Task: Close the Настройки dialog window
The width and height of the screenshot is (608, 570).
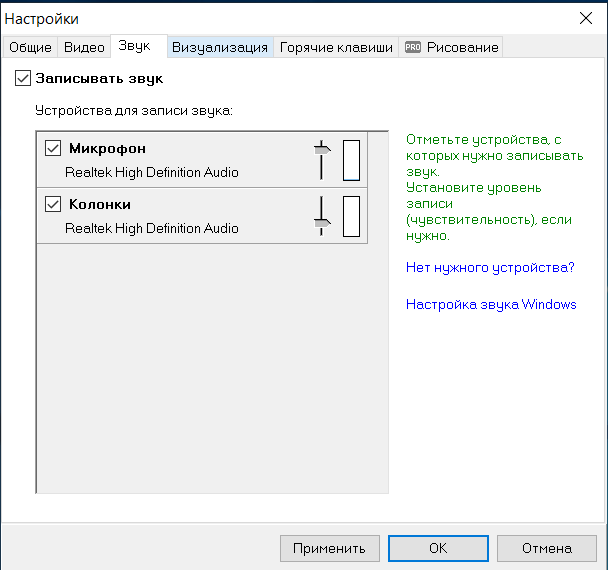Action: pyautogui.click(x=585, y=18)
